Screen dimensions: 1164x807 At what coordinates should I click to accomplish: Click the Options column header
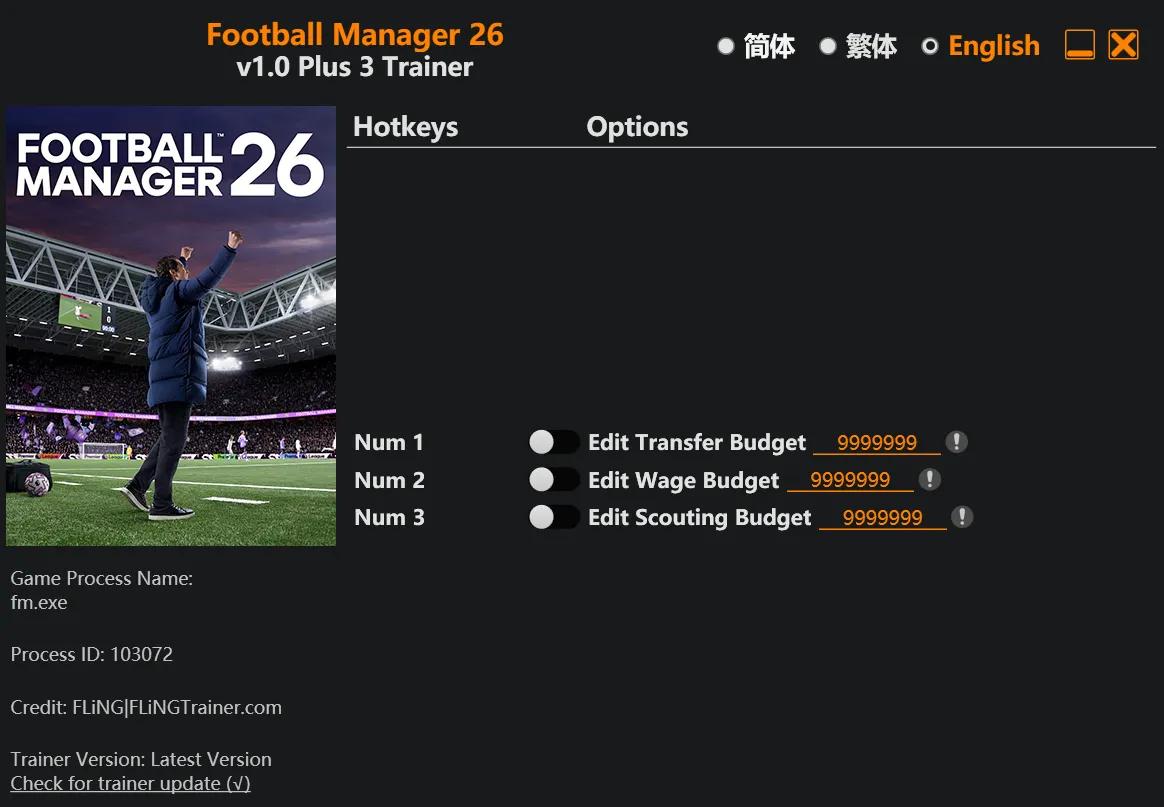click(637, 127)
